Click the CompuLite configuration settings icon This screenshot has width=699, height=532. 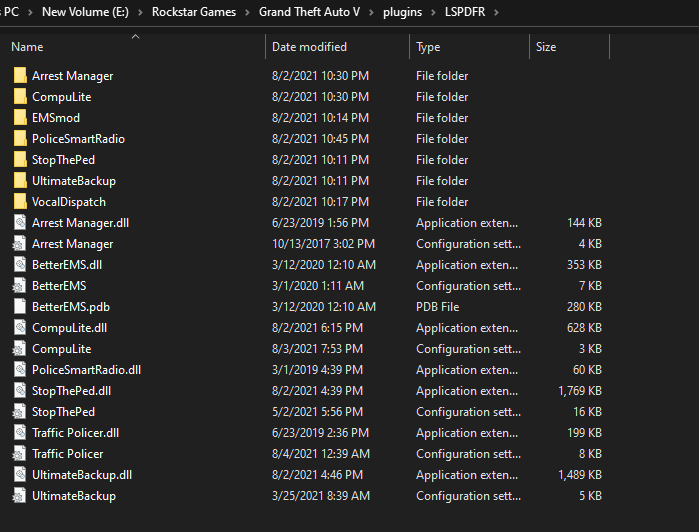pyautogui.click(x=20, y=349)
